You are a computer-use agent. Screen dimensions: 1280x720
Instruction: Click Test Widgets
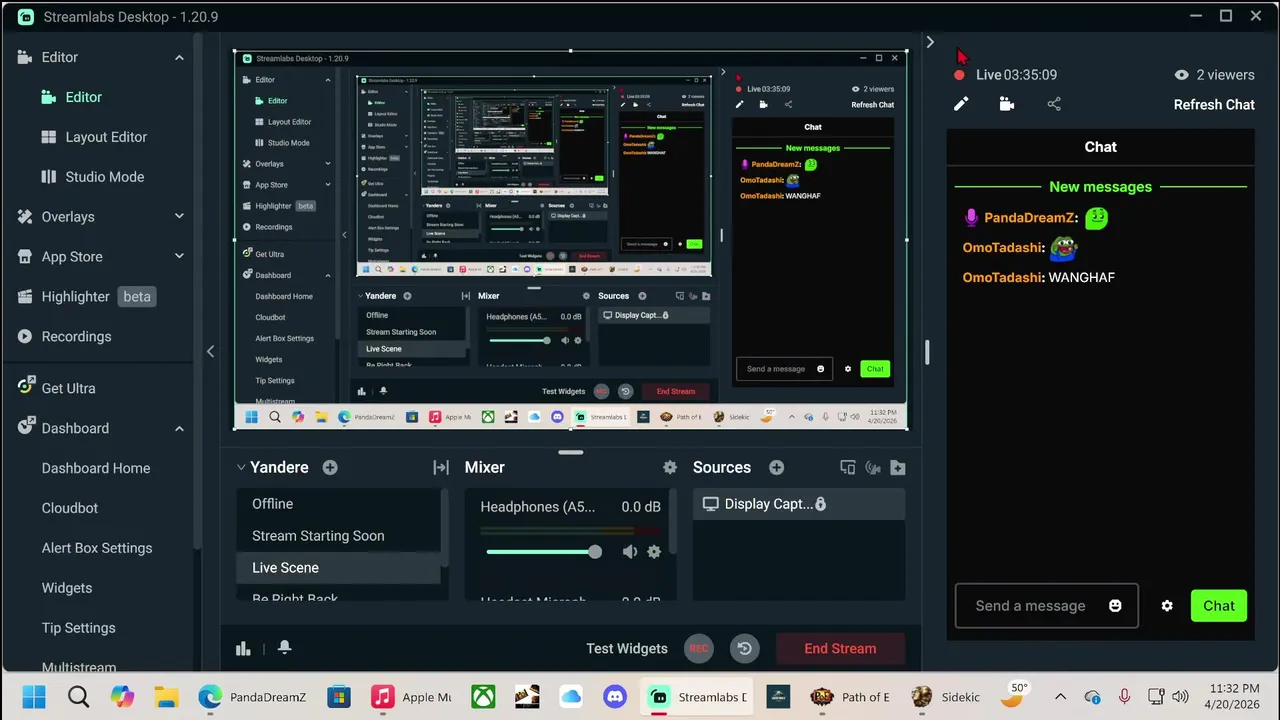pyautogui.click(x=627, y=648)
